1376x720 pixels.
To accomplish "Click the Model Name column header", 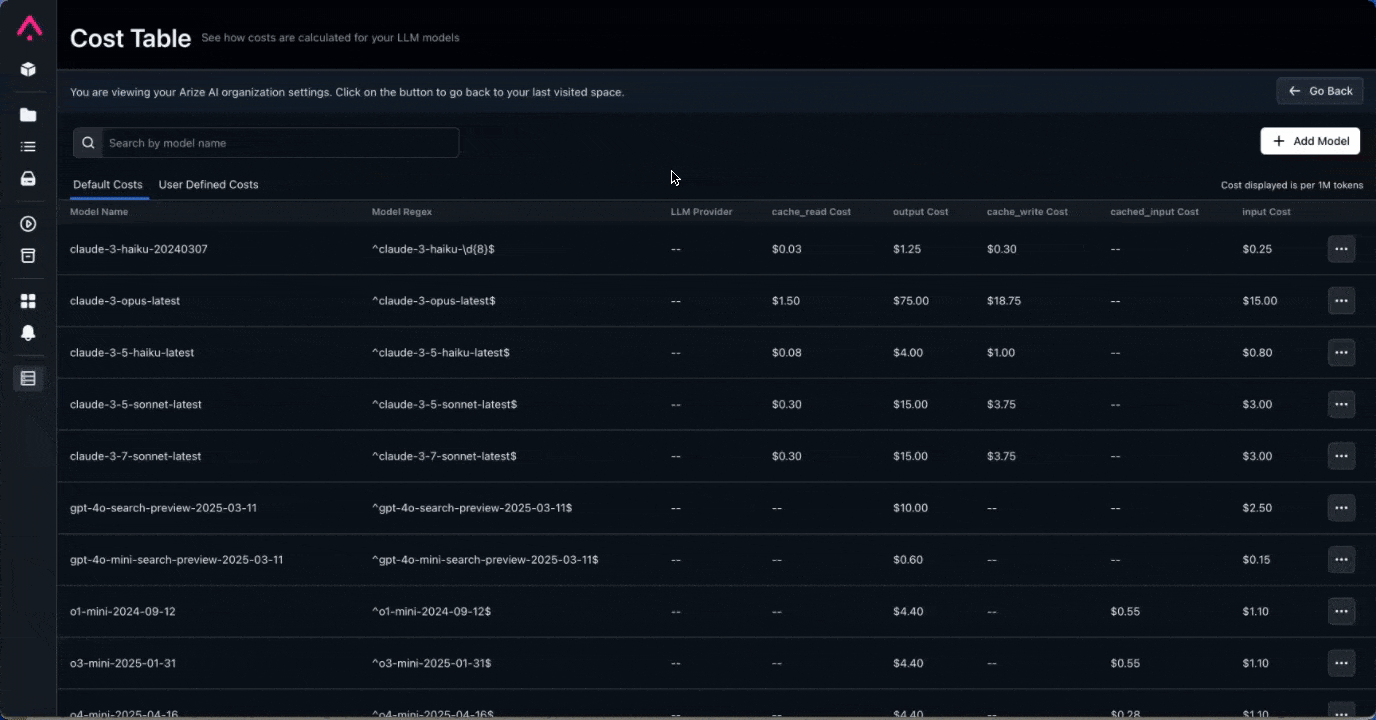I will pos(99,212).
